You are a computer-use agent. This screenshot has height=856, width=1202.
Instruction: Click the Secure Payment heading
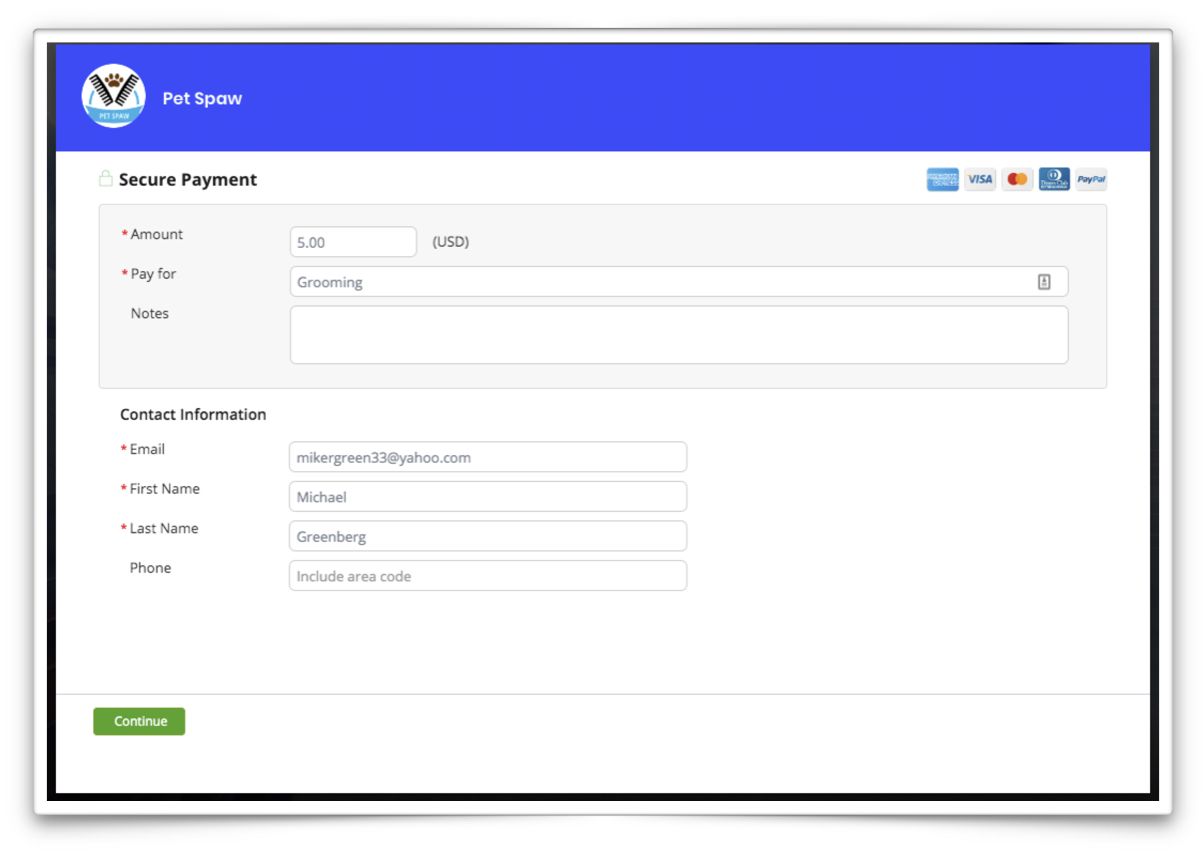click(188, 180)
